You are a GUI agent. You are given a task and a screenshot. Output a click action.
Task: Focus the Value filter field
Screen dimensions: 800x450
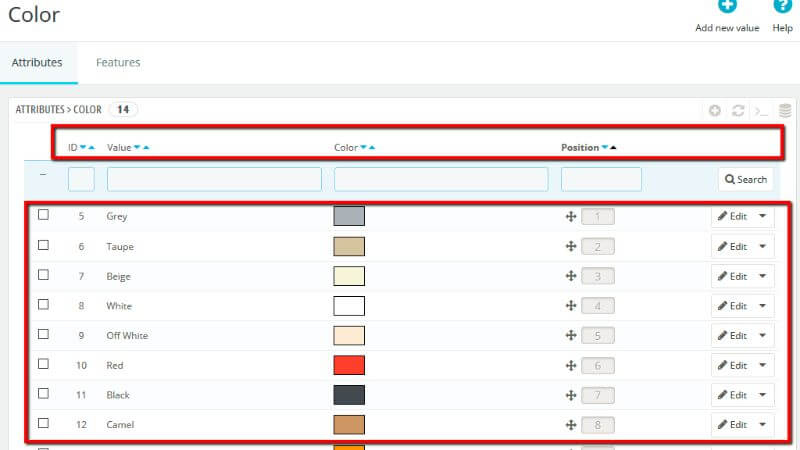(x=214, y=179)
